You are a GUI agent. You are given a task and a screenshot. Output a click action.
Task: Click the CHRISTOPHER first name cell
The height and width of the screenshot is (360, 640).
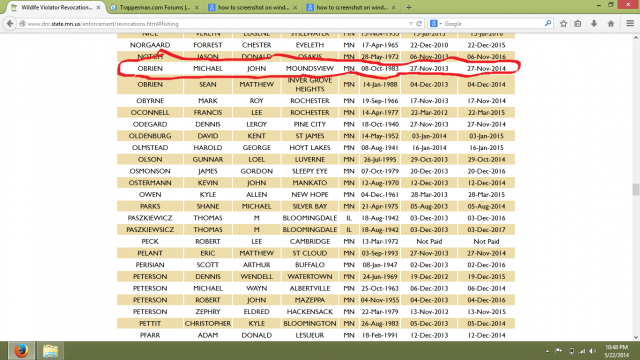[208, 323]
